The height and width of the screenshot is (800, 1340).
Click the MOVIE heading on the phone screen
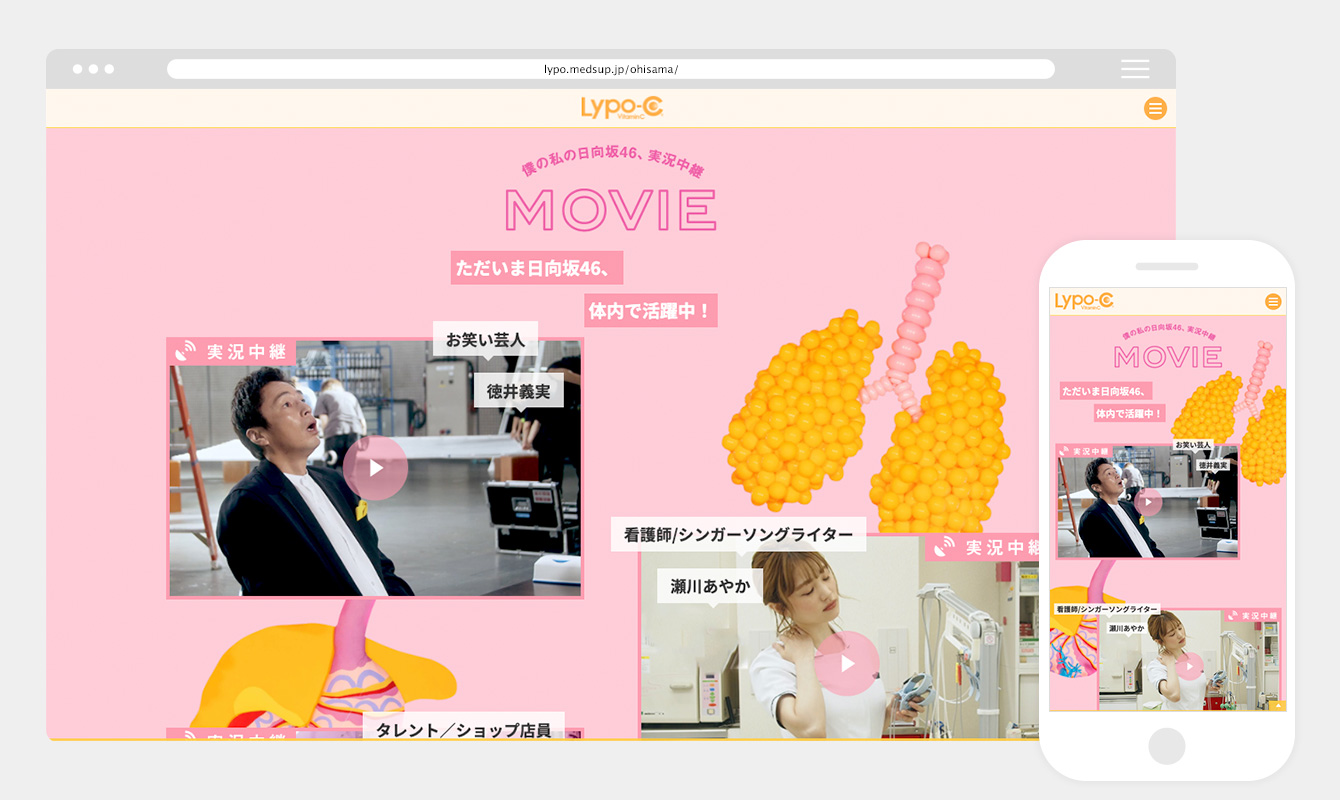(1166, 357)
